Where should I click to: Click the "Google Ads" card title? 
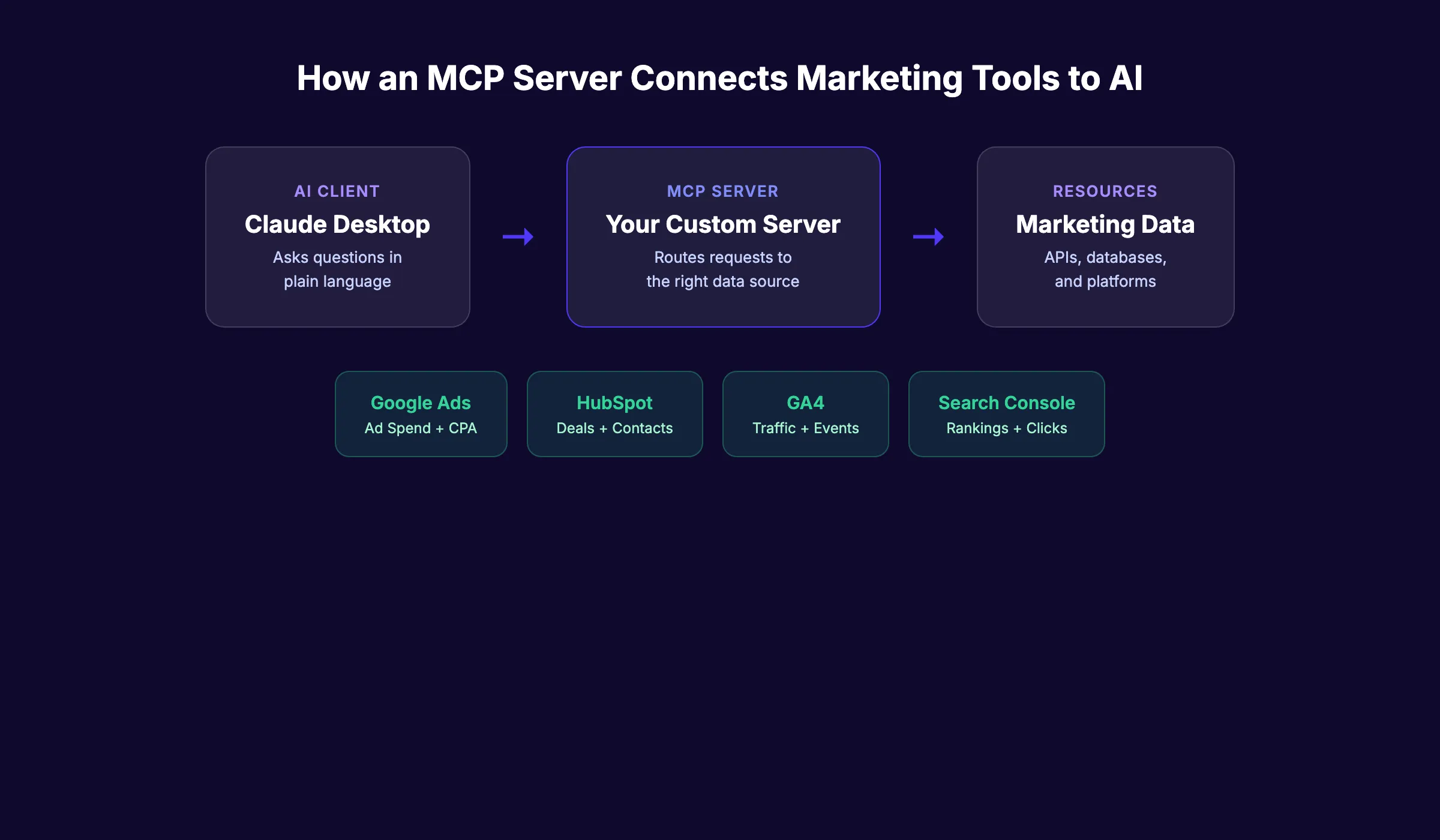coord(421,403)
